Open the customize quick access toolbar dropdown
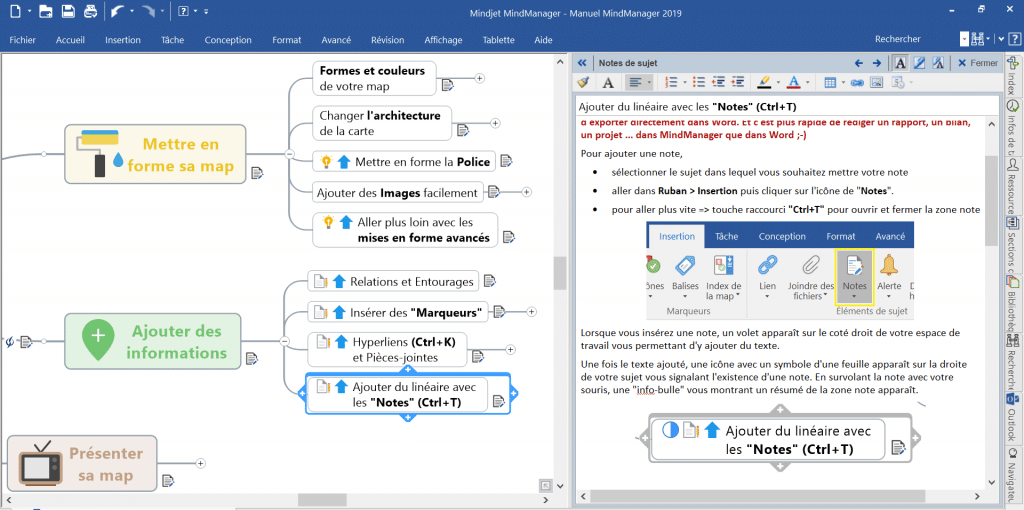Image resolution: width=1024 pixels, height=510 pixels. [x=206, y=11]
